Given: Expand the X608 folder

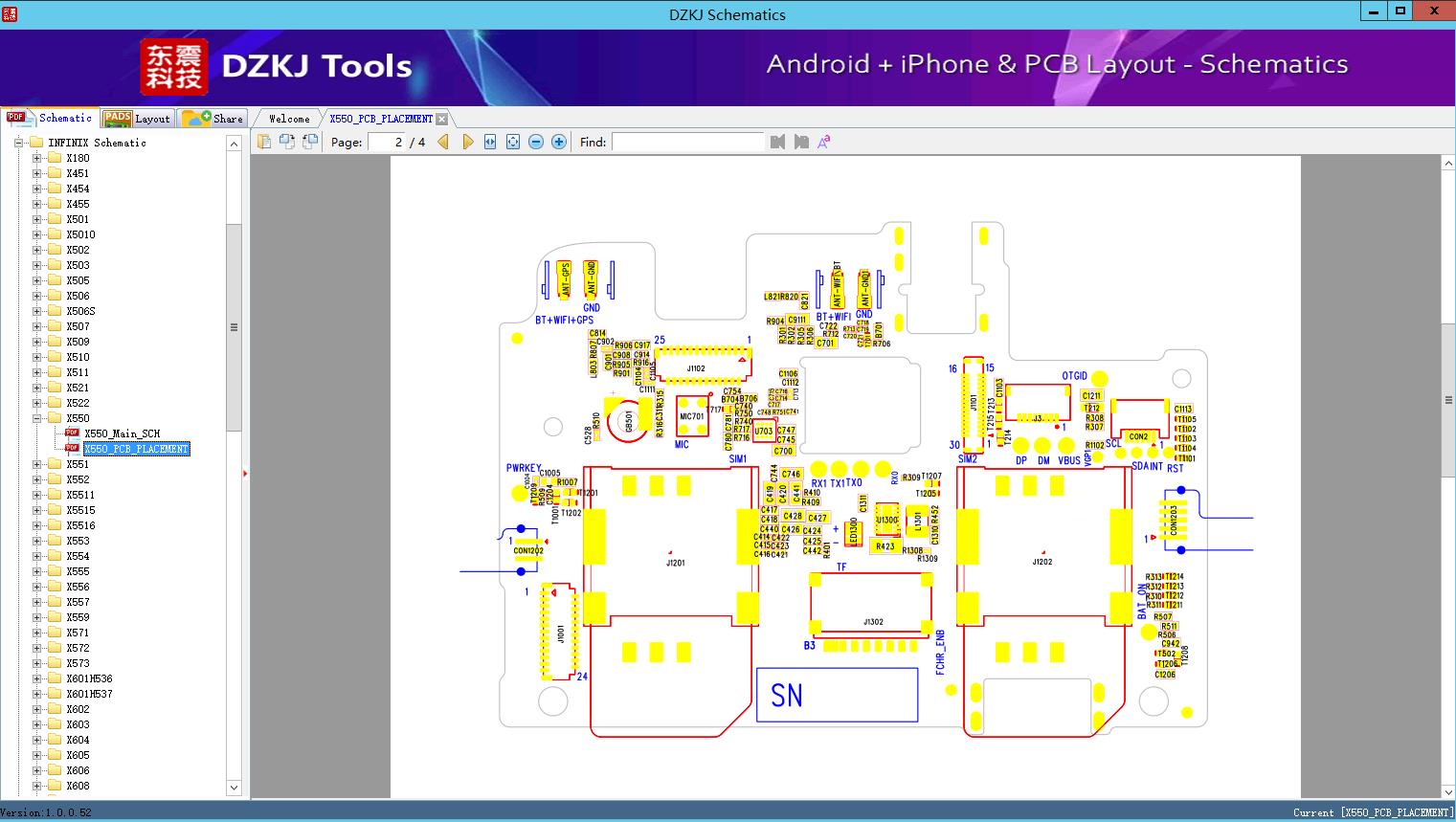Looking at the screenshot, I should coord(37,786).
